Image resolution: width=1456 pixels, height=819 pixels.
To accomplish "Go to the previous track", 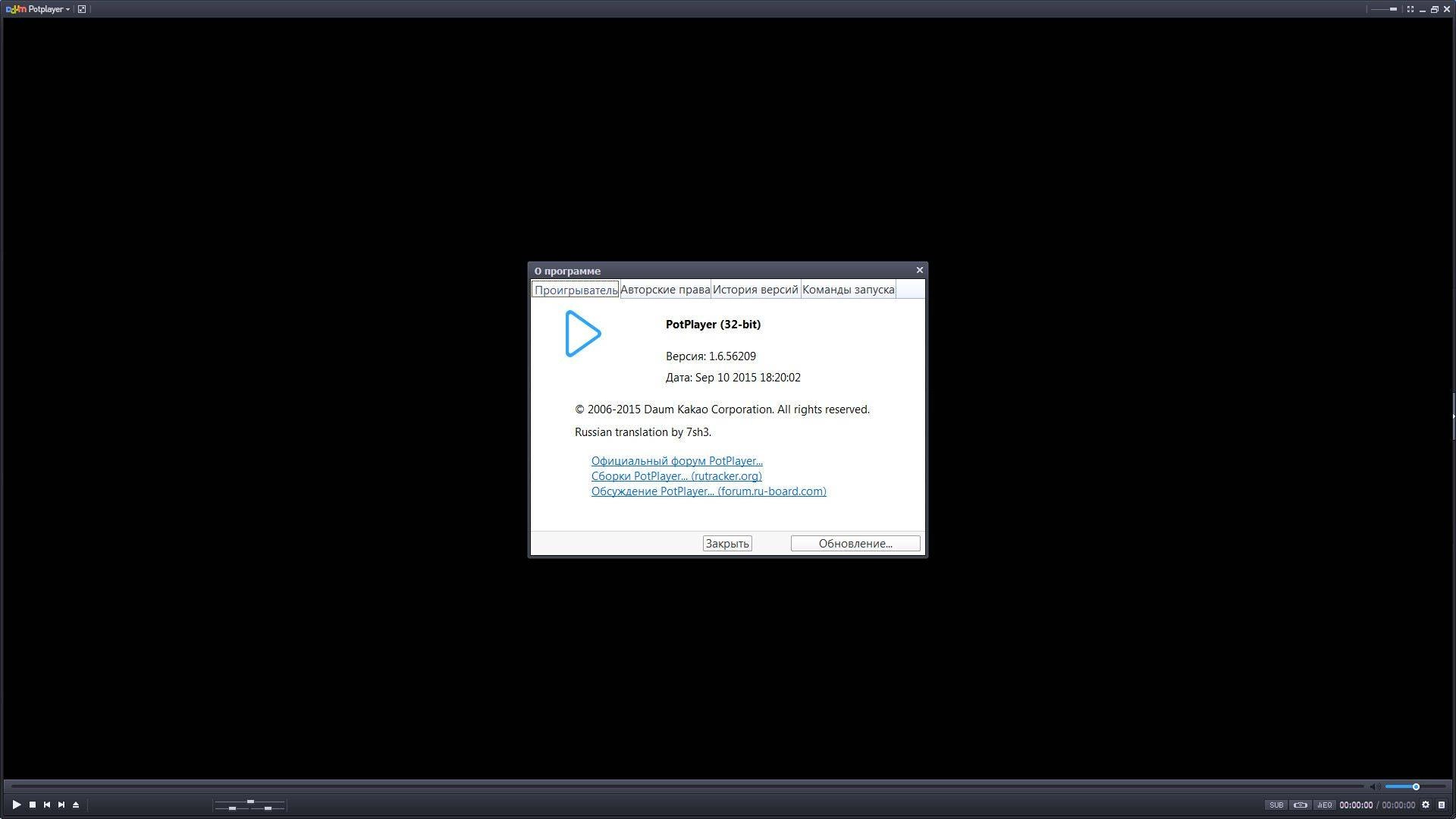I will [47, 805].
